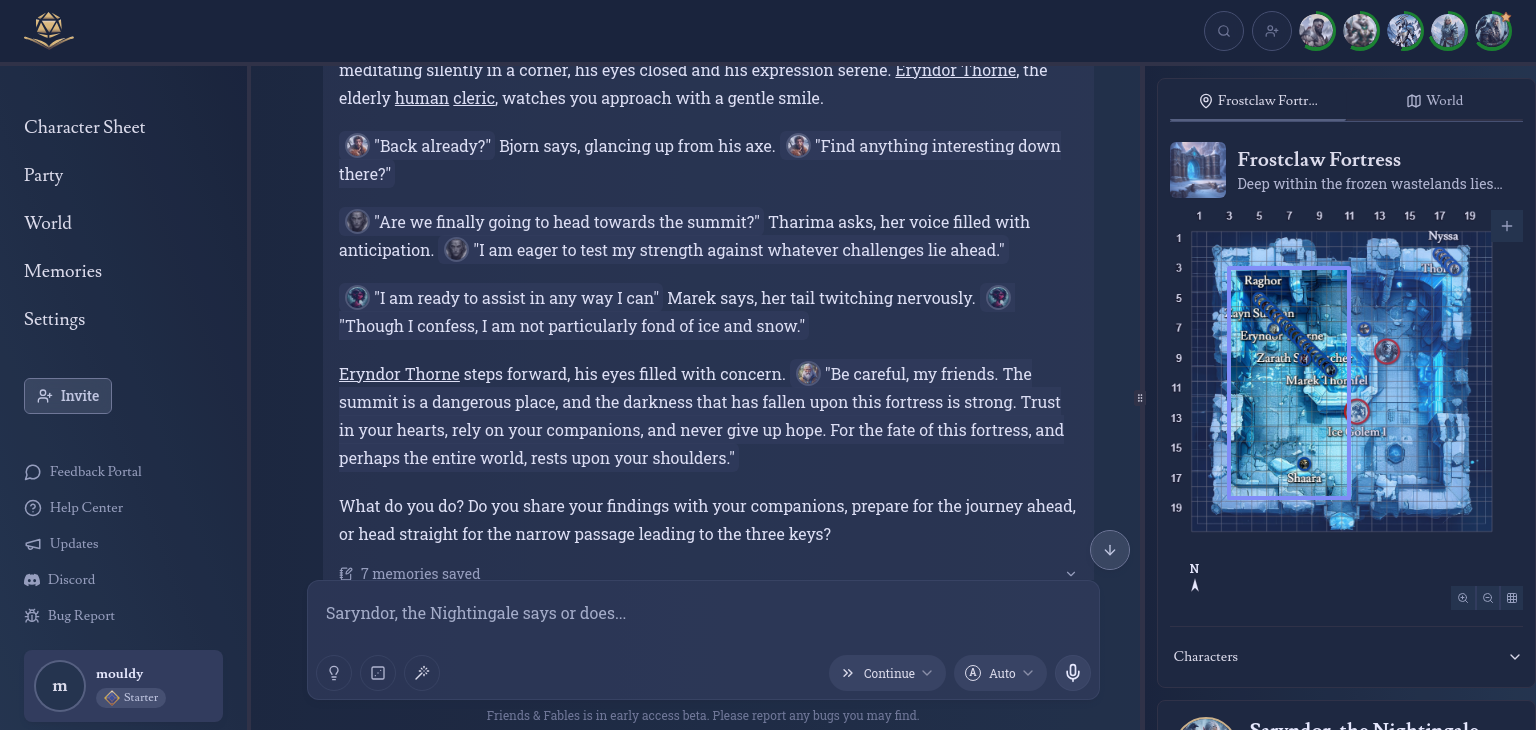Click the dice roll icon
Viewport: 1536px width, 730px height.
pos(378,673)
